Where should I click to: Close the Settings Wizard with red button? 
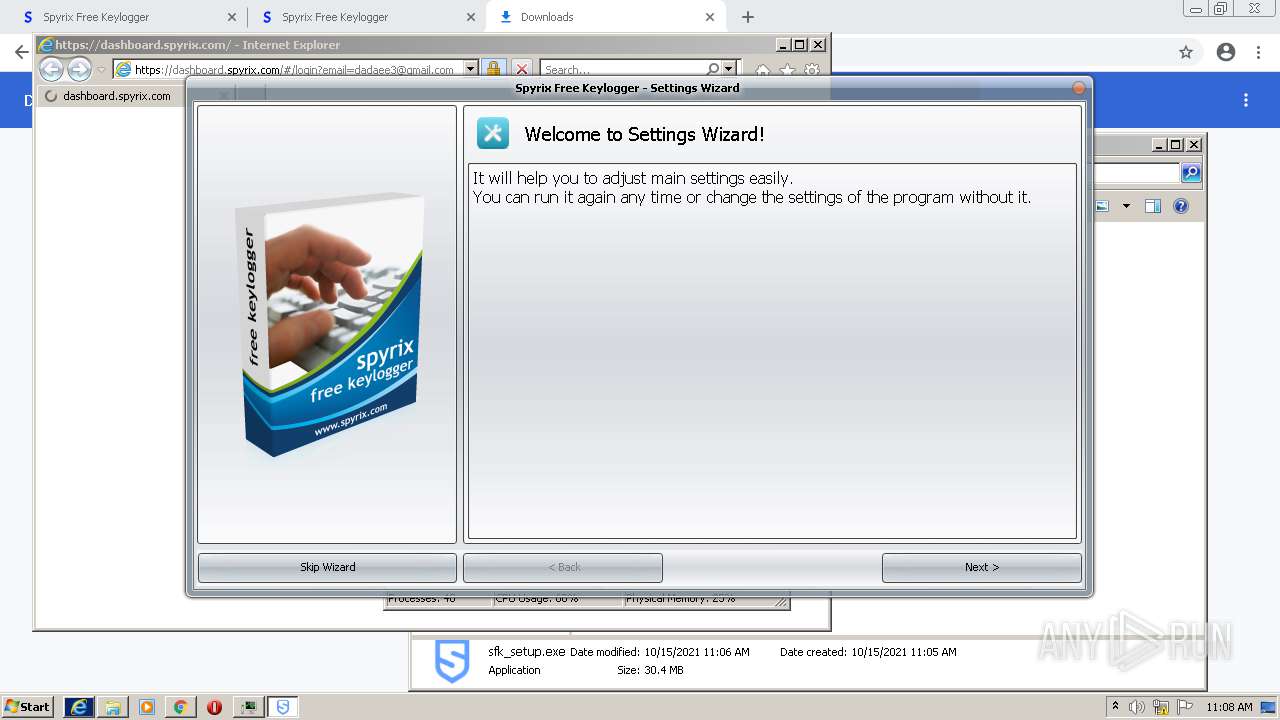tap(1078, 88)
